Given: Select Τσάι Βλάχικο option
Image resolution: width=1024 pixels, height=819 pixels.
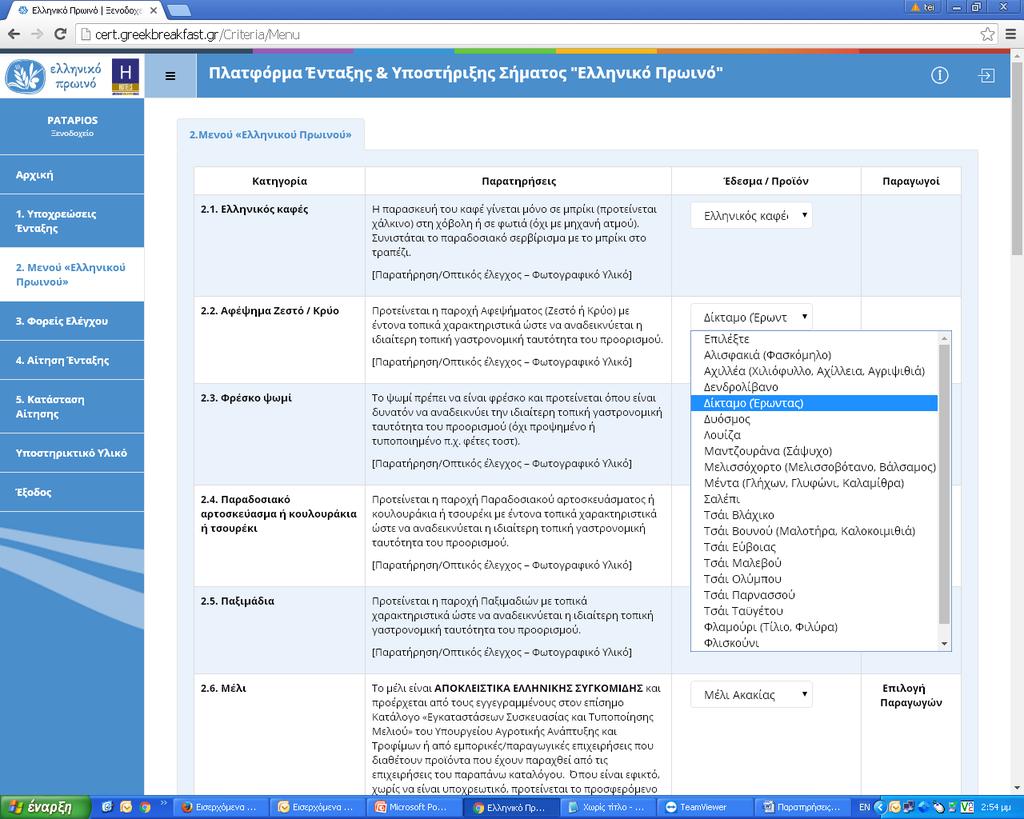Looking at the screenshot, I should [814, 515].
